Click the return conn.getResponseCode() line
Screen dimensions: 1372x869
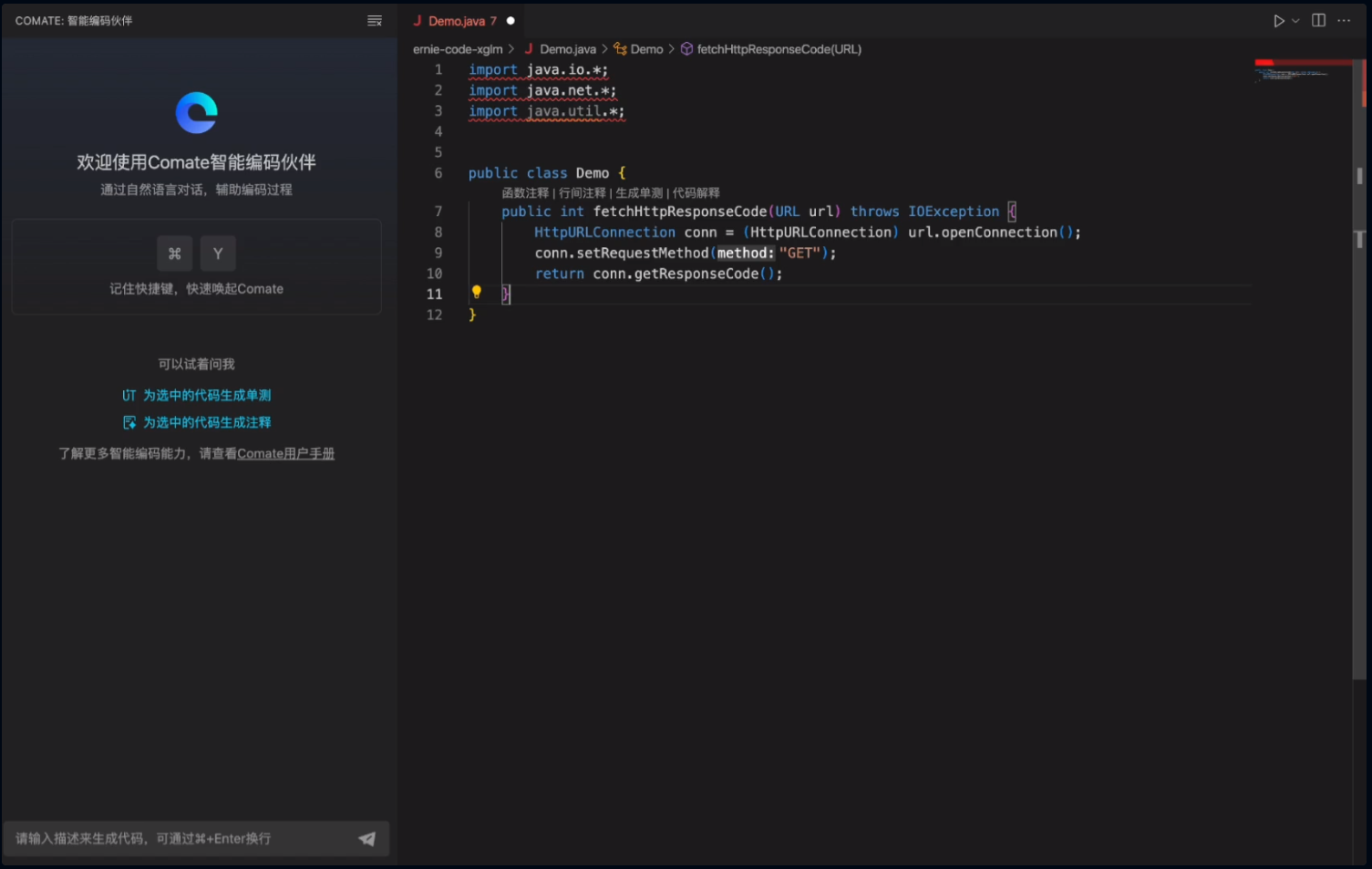658,274
